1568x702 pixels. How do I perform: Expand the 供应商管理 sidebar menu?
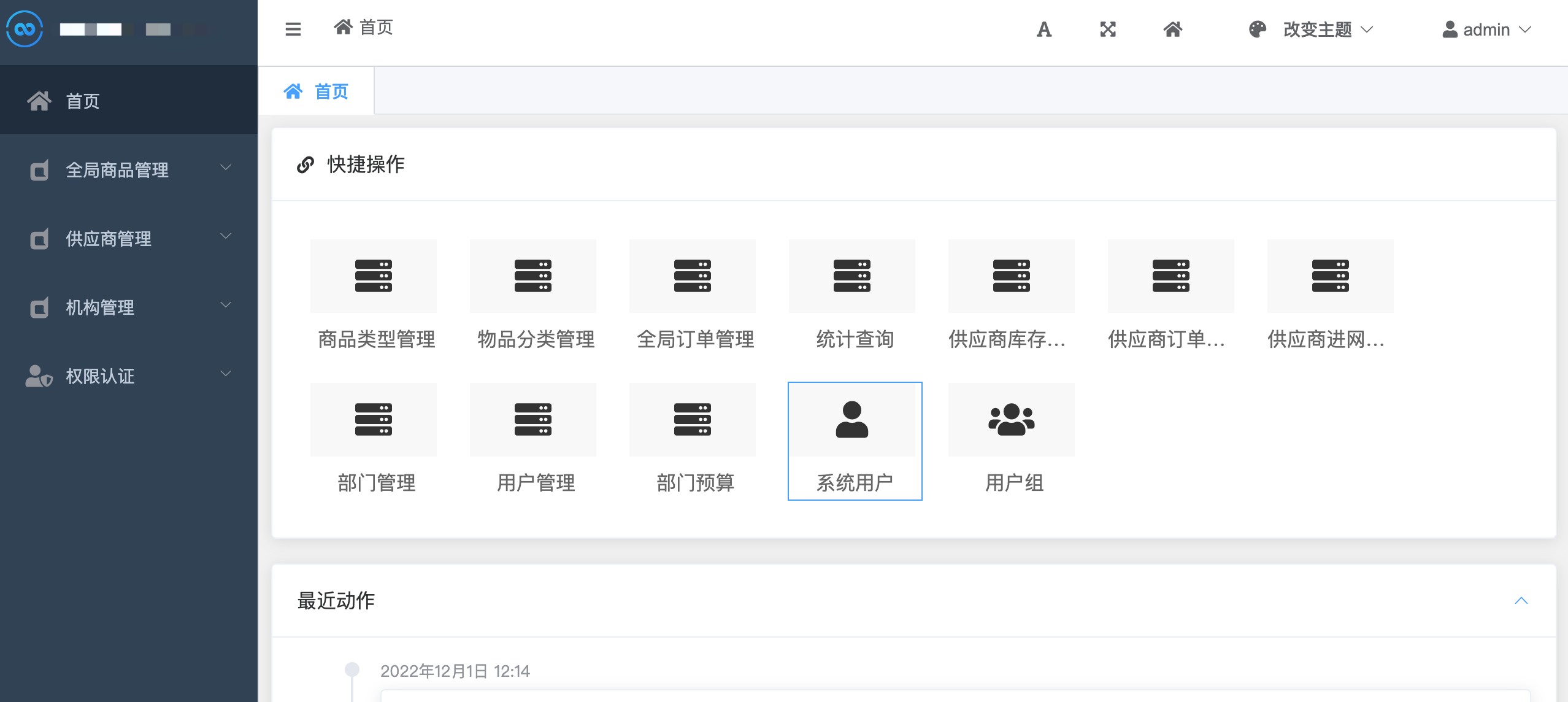point(129,238)
